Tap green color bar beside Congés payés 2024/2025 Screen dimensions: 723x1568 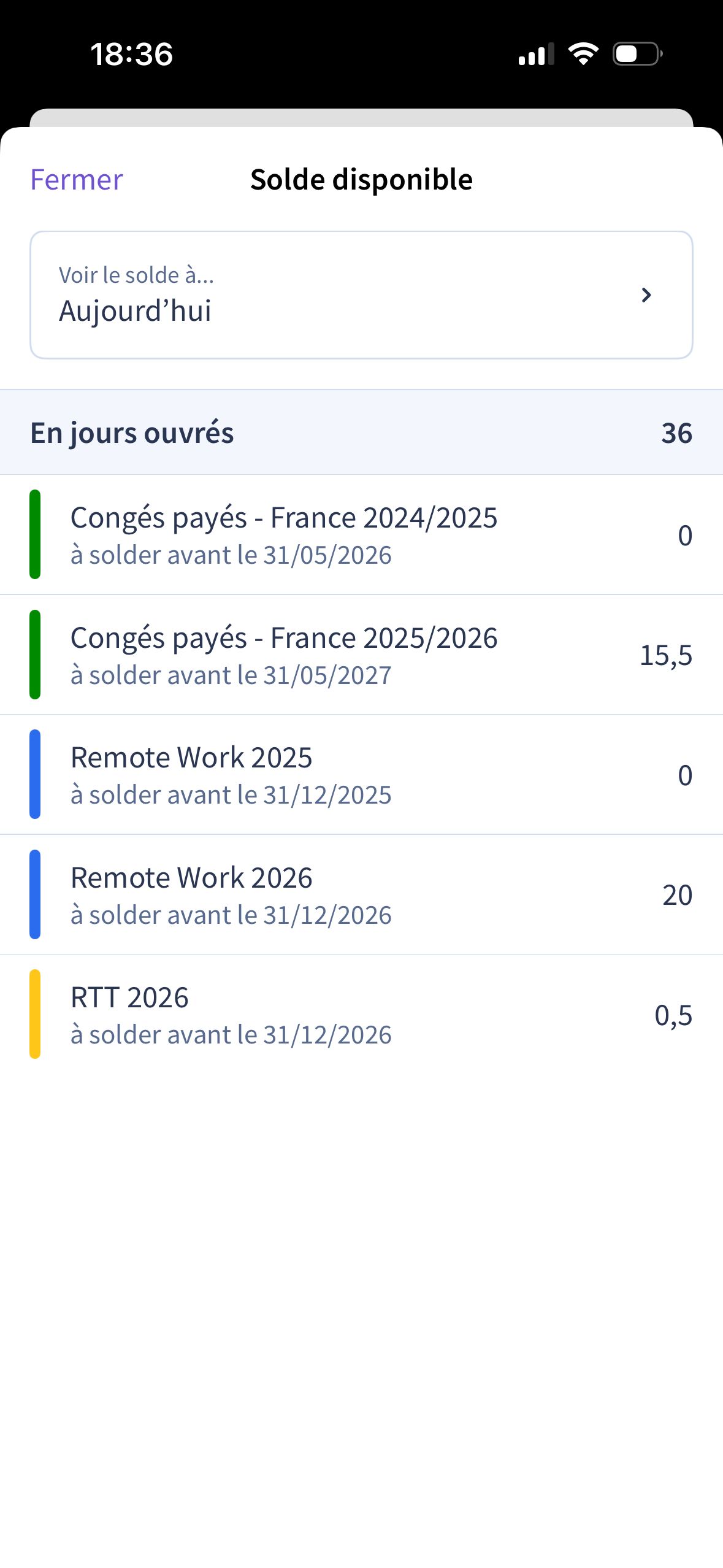pyautogui.click(x=35, y=534)
